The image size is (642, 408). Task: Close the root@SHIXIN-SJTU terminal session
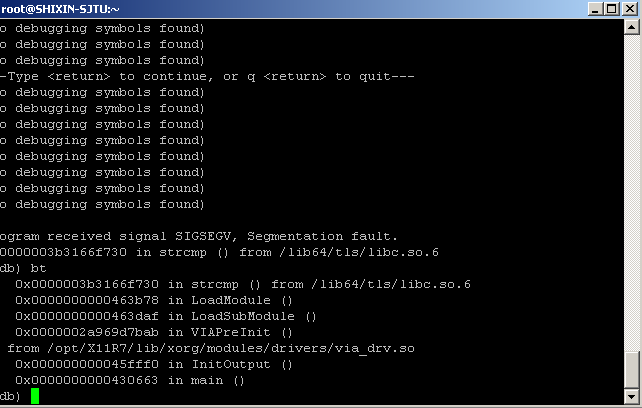(629, 9)
